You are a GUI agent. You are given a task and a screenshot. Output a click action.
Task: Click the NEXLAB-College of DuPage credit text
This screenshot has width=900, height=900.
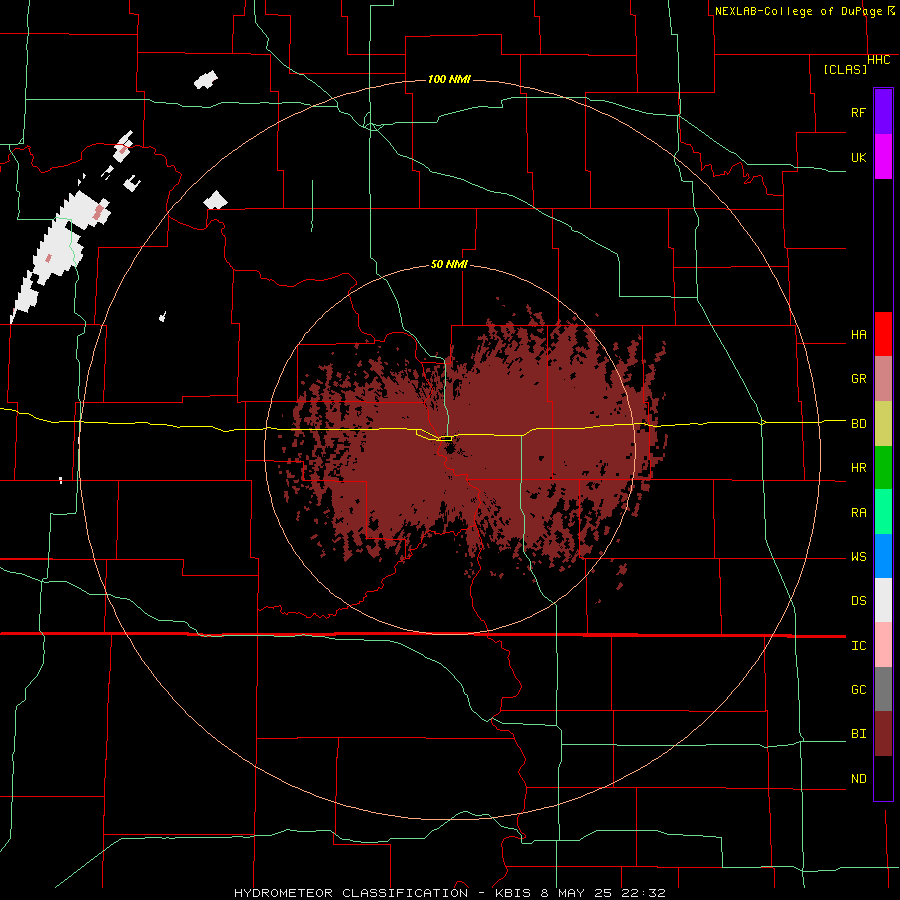coord(805,11)
